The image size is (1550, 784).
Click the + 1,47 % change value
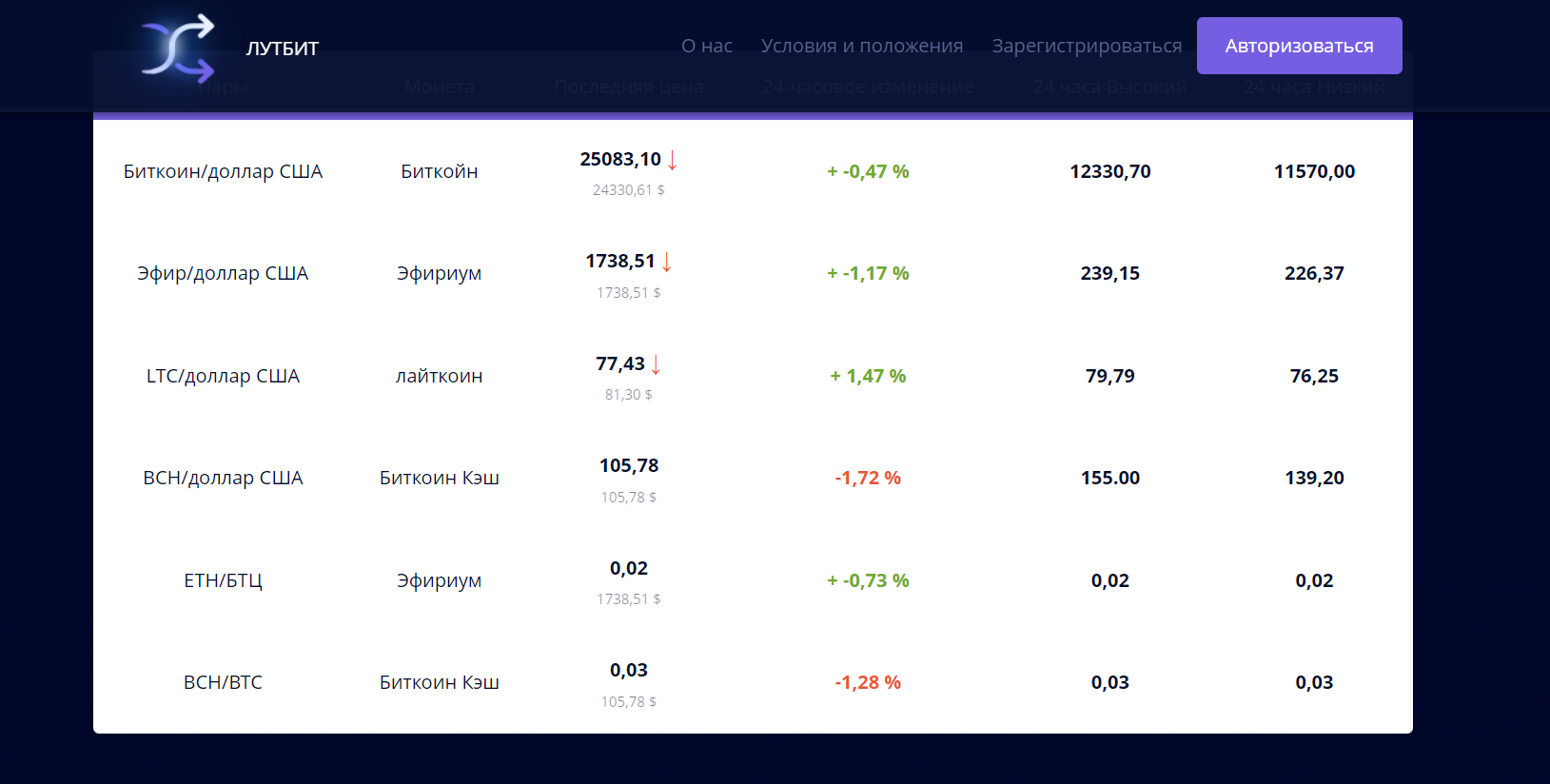[x=867, y=376]
